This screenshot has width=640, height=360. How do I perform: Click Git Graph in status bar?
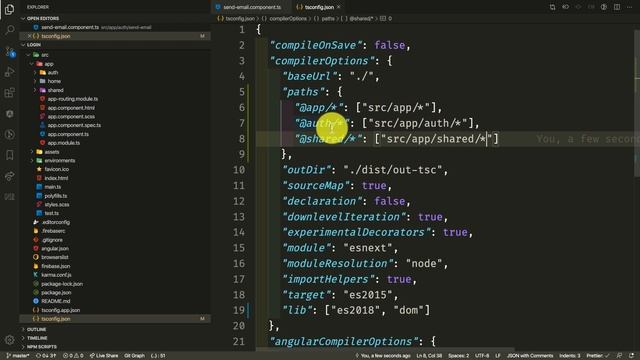(x=134, y=356)
